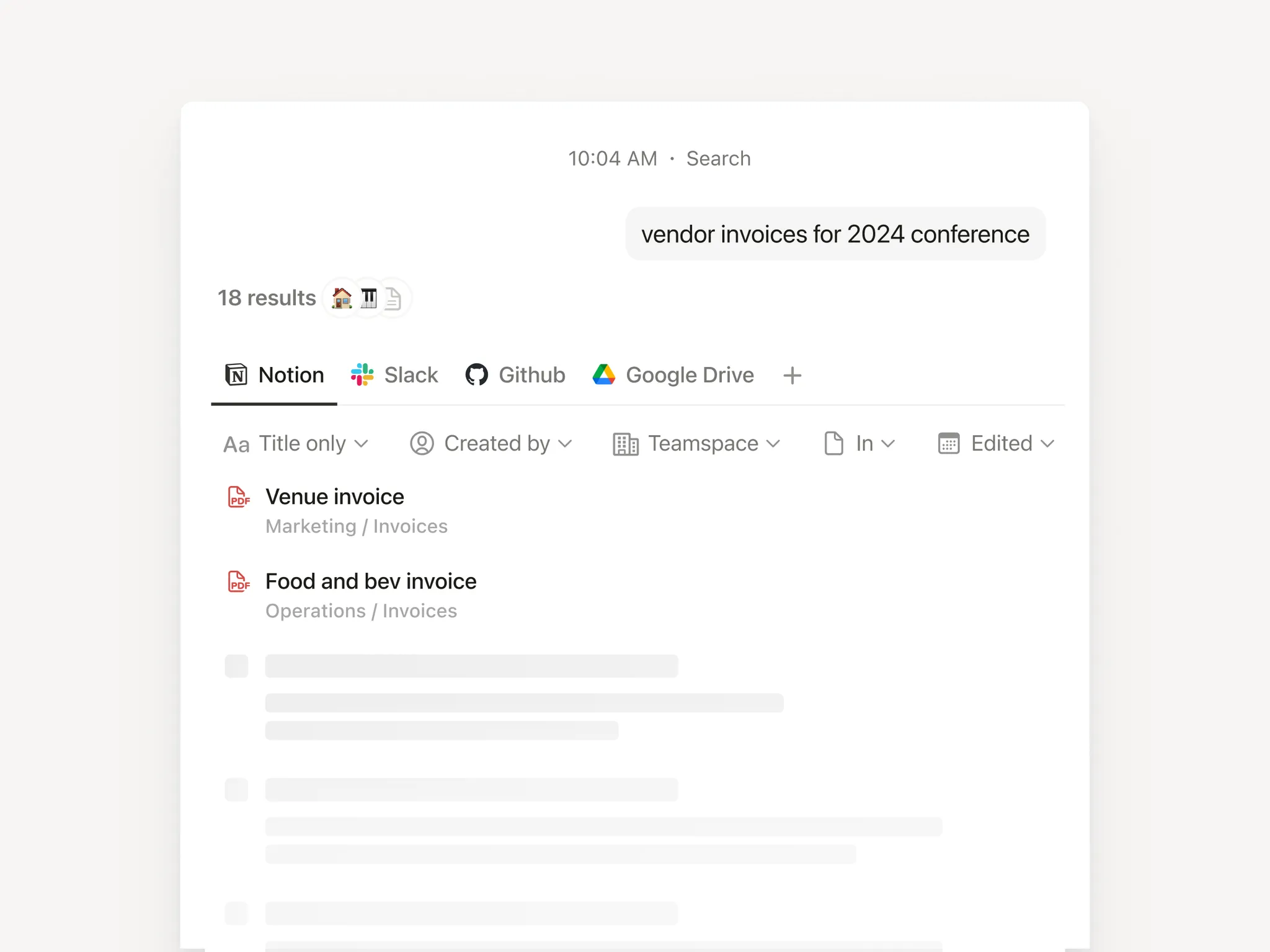Open the Food and bev invoice result
Screen dimensions: 1270x952
click(371, 581)
